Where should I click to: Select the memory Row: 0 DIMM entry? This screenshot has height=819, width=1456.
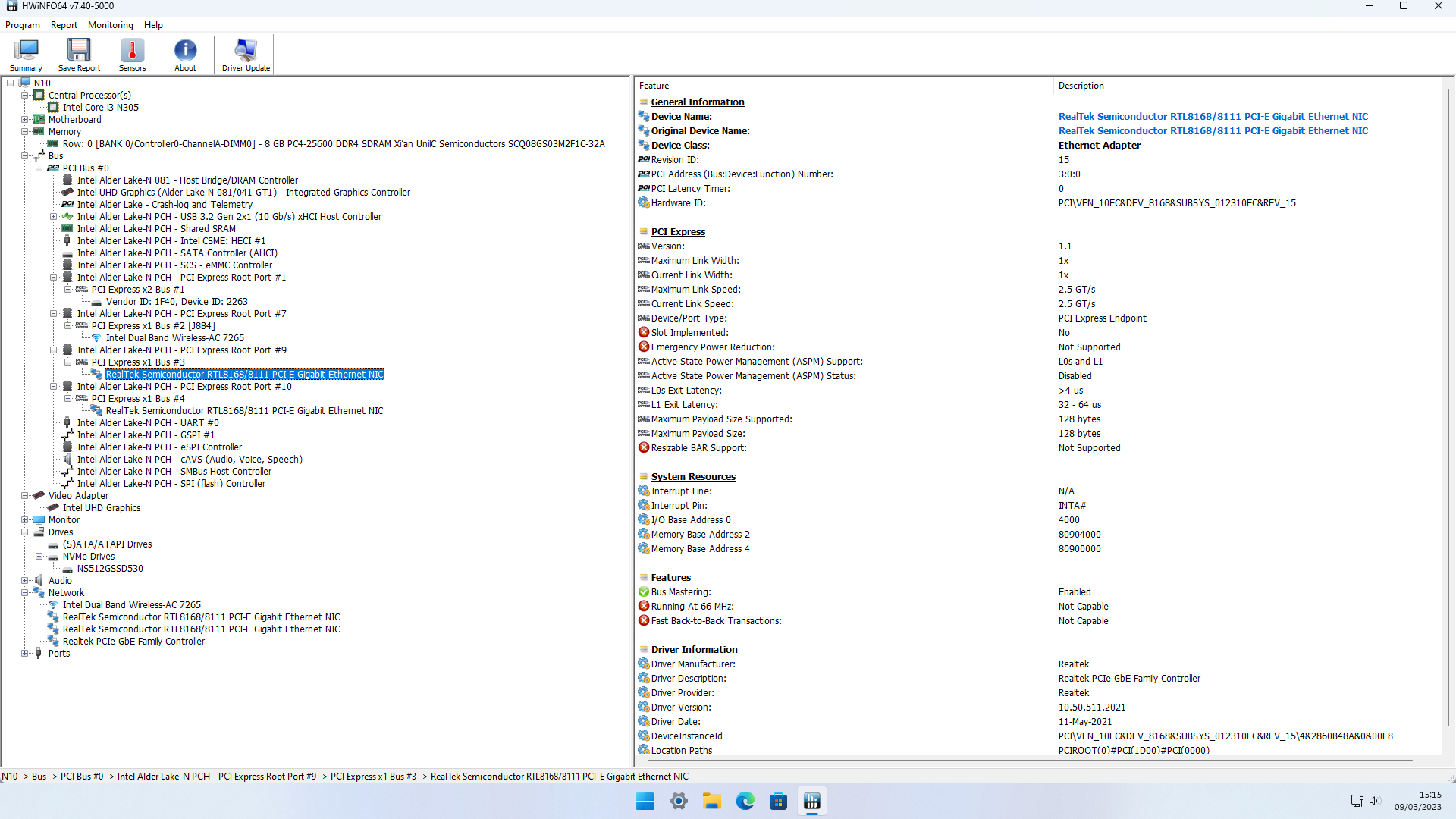click(x=334, y=144)
